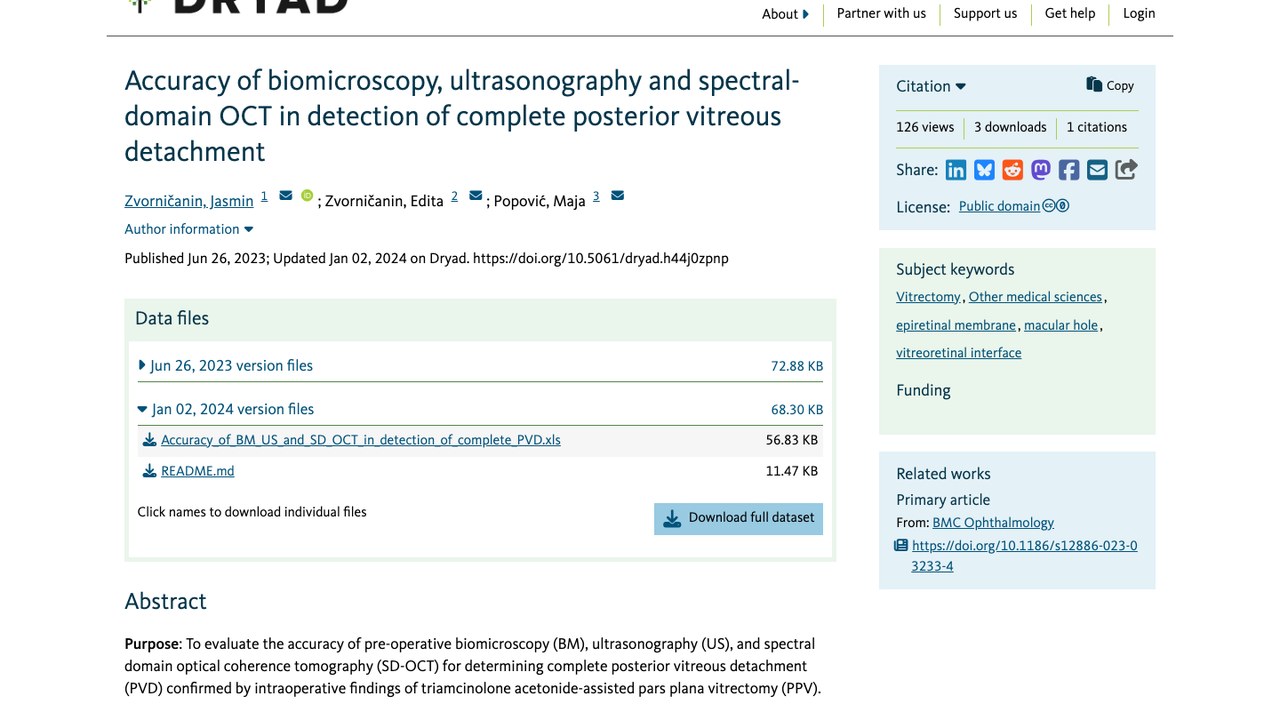Open ORCID icon for Jasmin Zvorničanin

[307, 196]
